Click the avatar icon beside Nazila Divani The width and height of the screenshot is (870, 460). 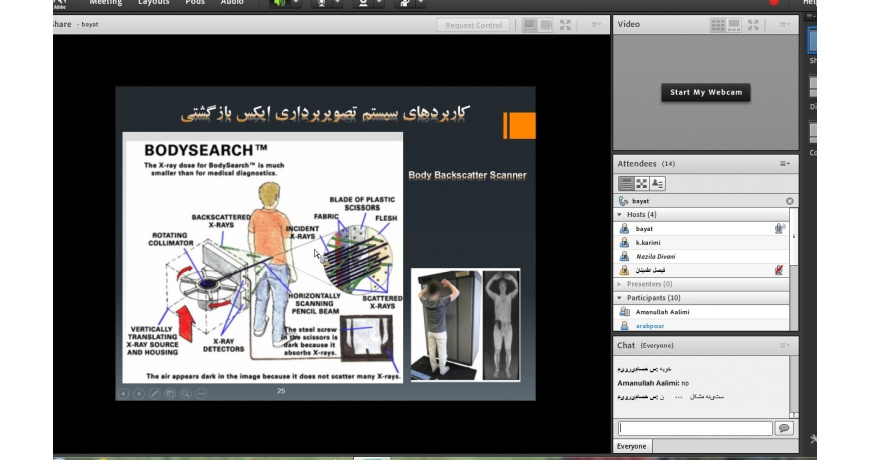624,256
